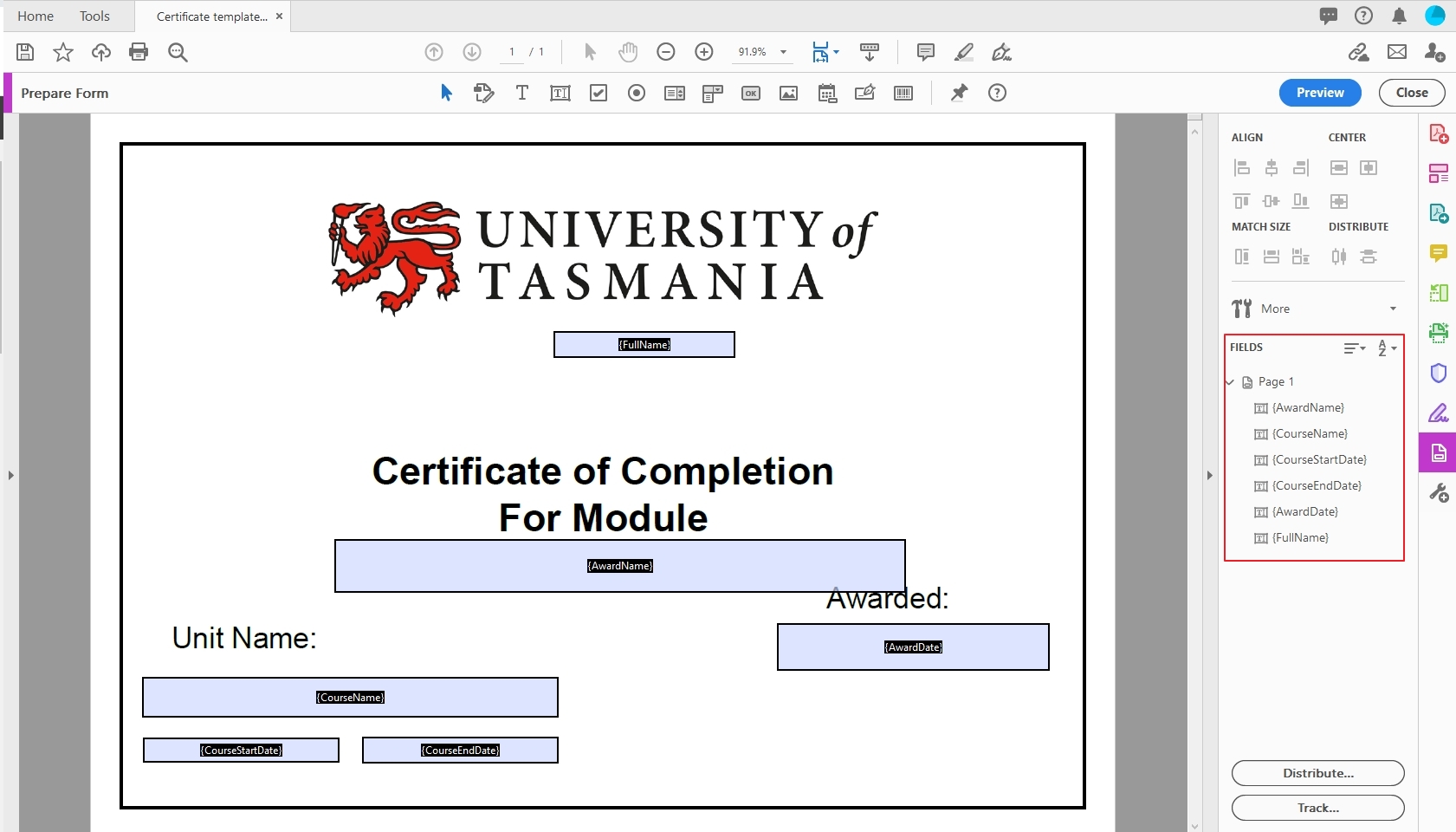Viewport: 1456px width, 832px height.
Task: Expand the More tools dropdown
Action: [x=1393, y=309]
